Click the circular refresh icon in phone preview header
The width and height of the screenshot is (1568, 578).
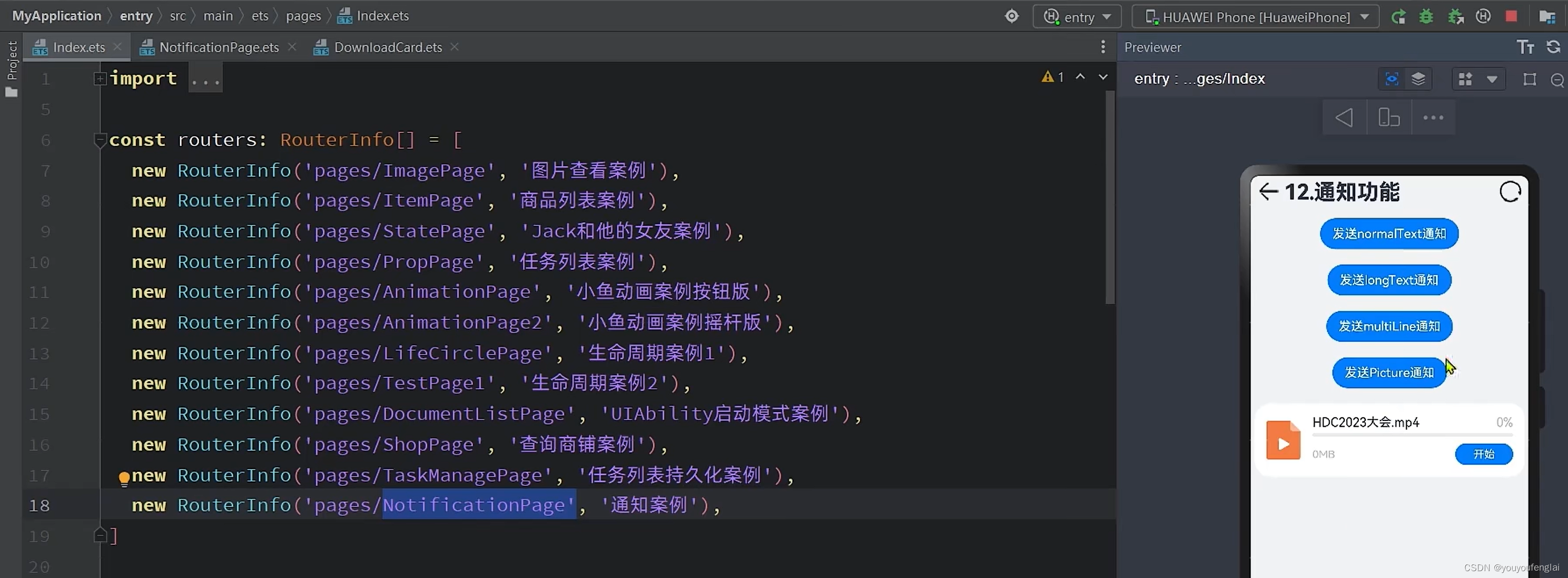pos(1510,192)
